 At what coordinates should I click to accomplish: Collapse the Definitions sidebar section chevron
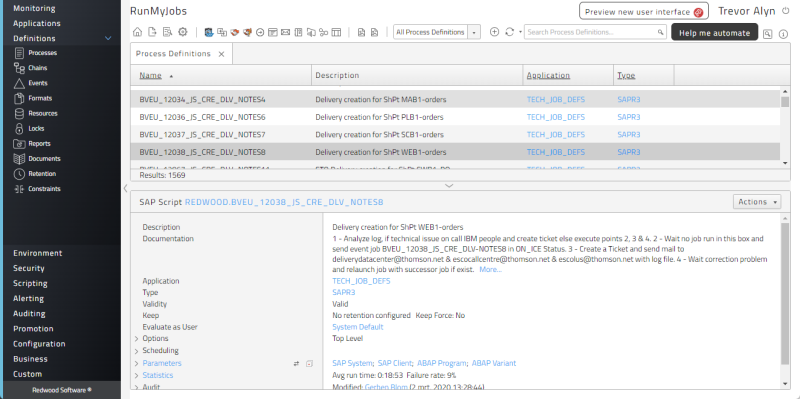pos(108,38)
